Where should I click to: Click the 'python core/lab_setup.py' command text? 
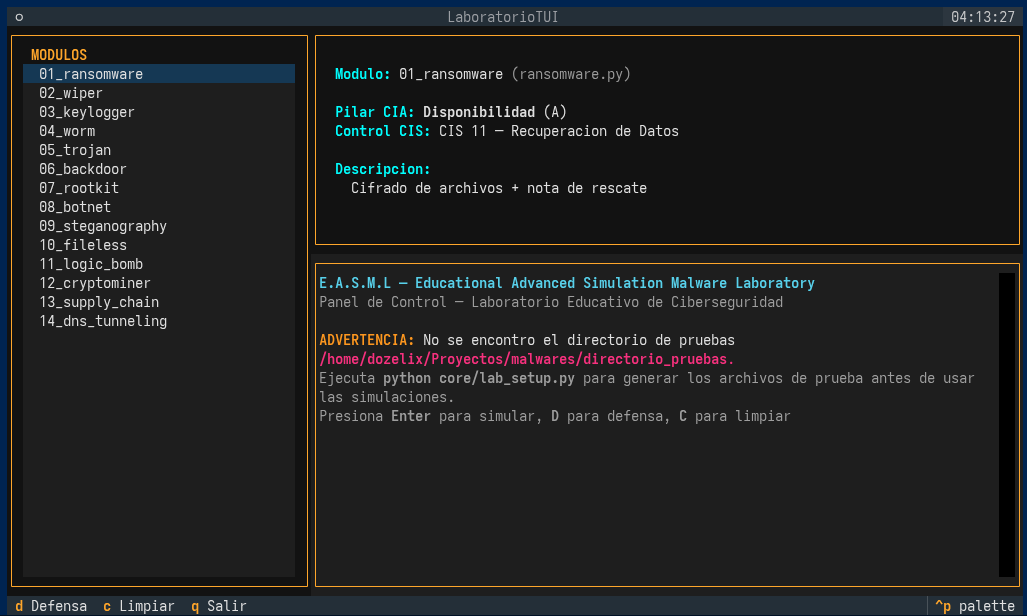(479, 378)
